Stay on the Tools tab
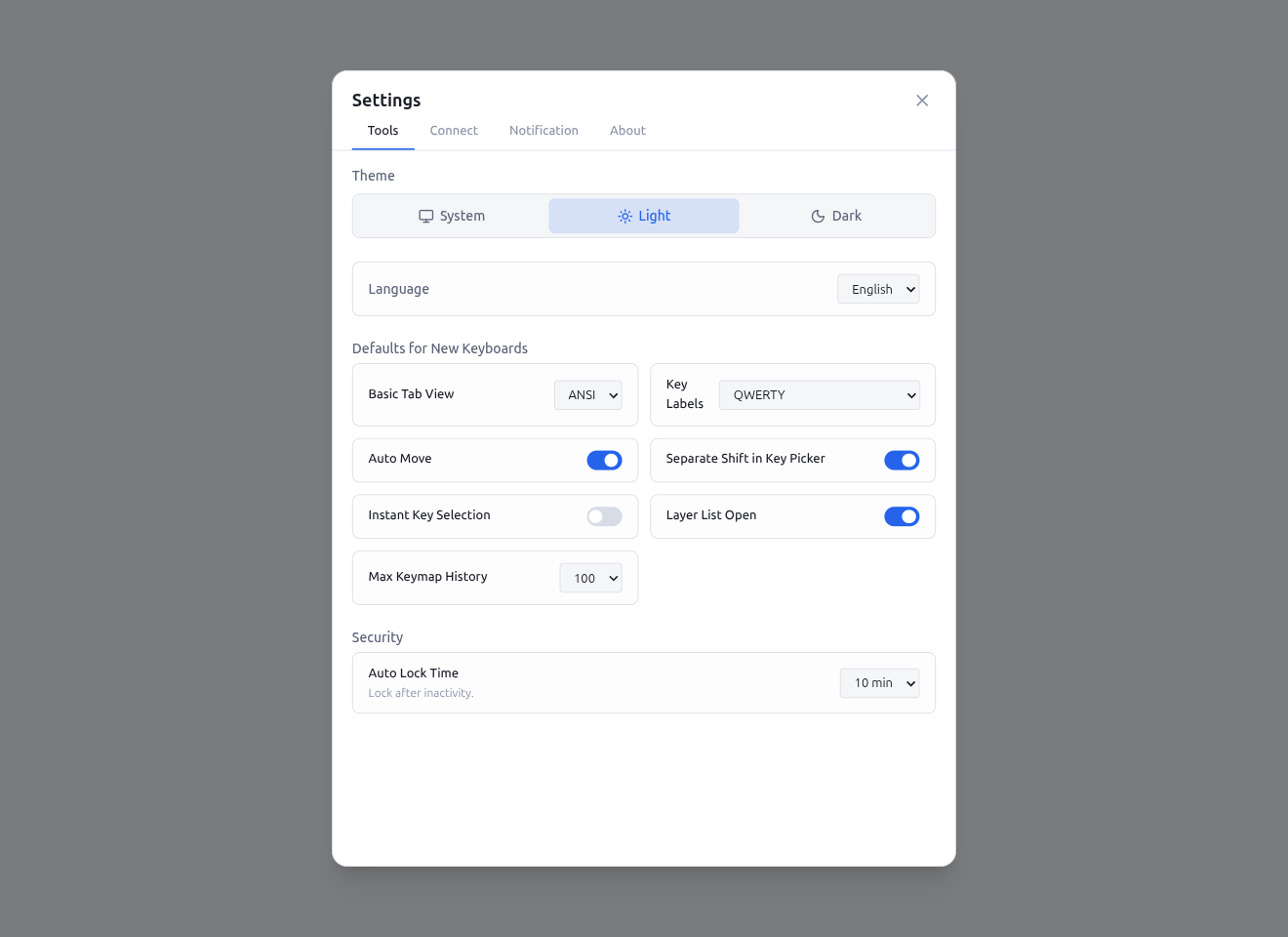Image resolution: width=1288 pixels, height=937 pixels. click(x=382, y=130)
